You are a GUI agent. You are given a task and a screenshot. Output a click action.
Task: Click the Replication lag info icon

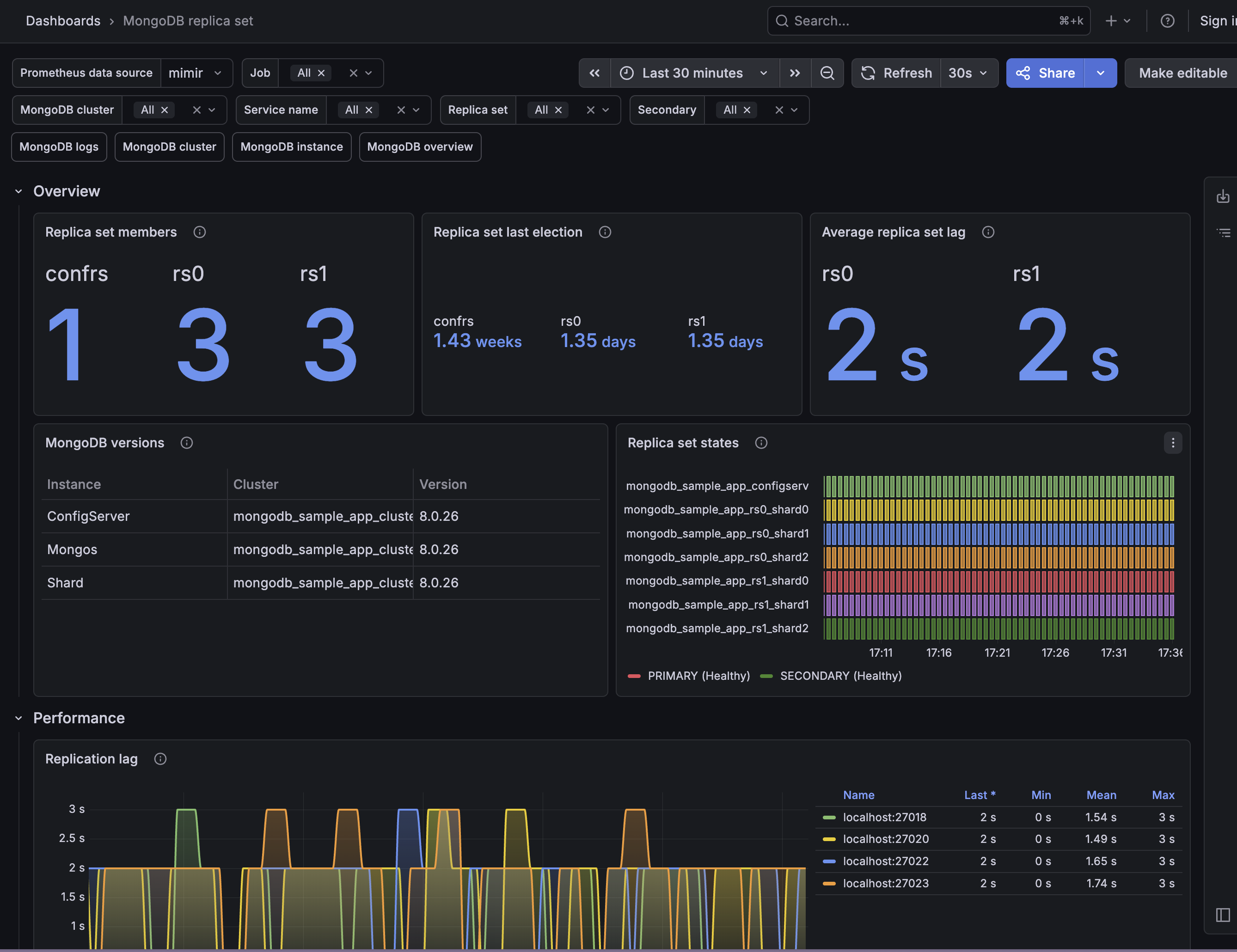[x=160, y=759]
